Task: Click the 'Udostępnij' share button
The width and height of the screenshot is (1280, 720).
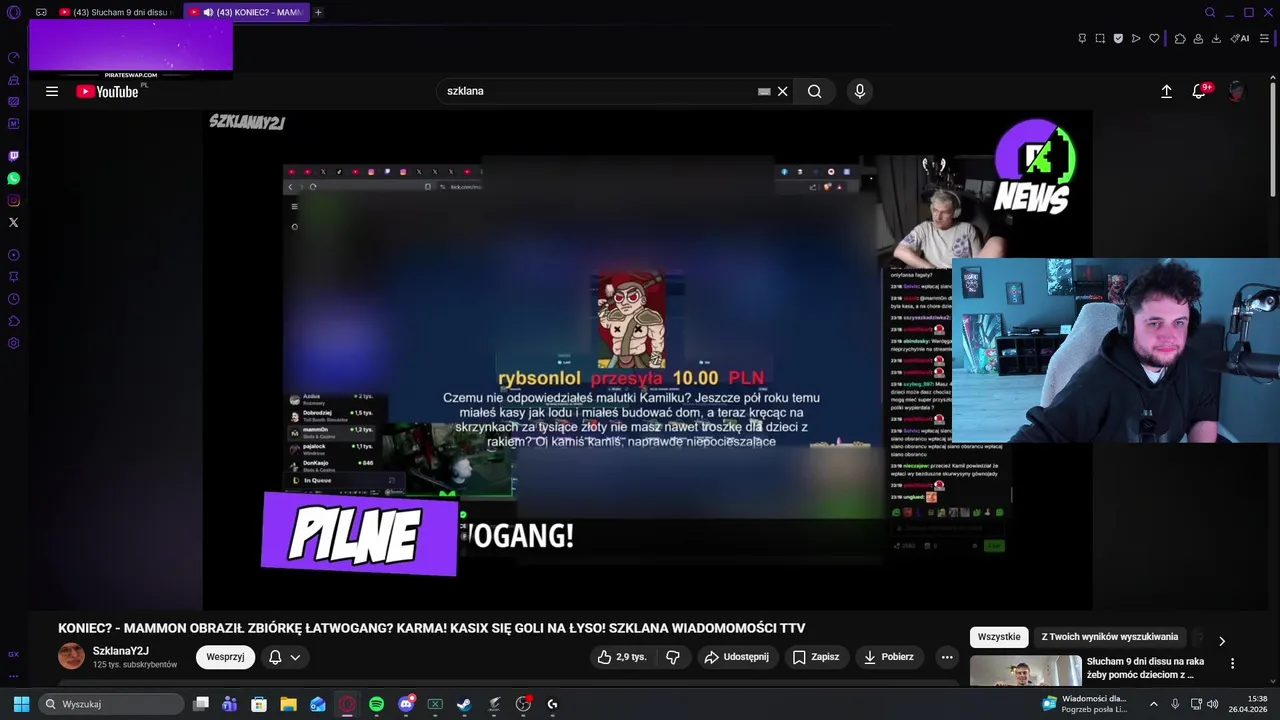Action: pyautogui.click(x=737, y=657)
